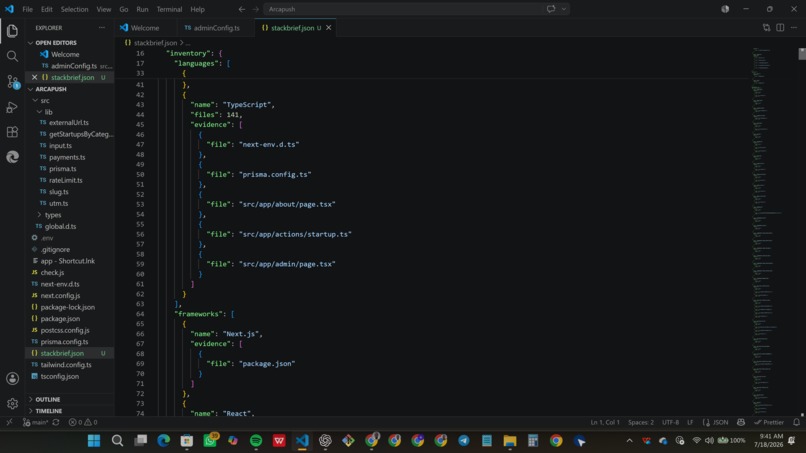
Task: Open the command center dropdown arrow
Action: [x=564, y=9]
